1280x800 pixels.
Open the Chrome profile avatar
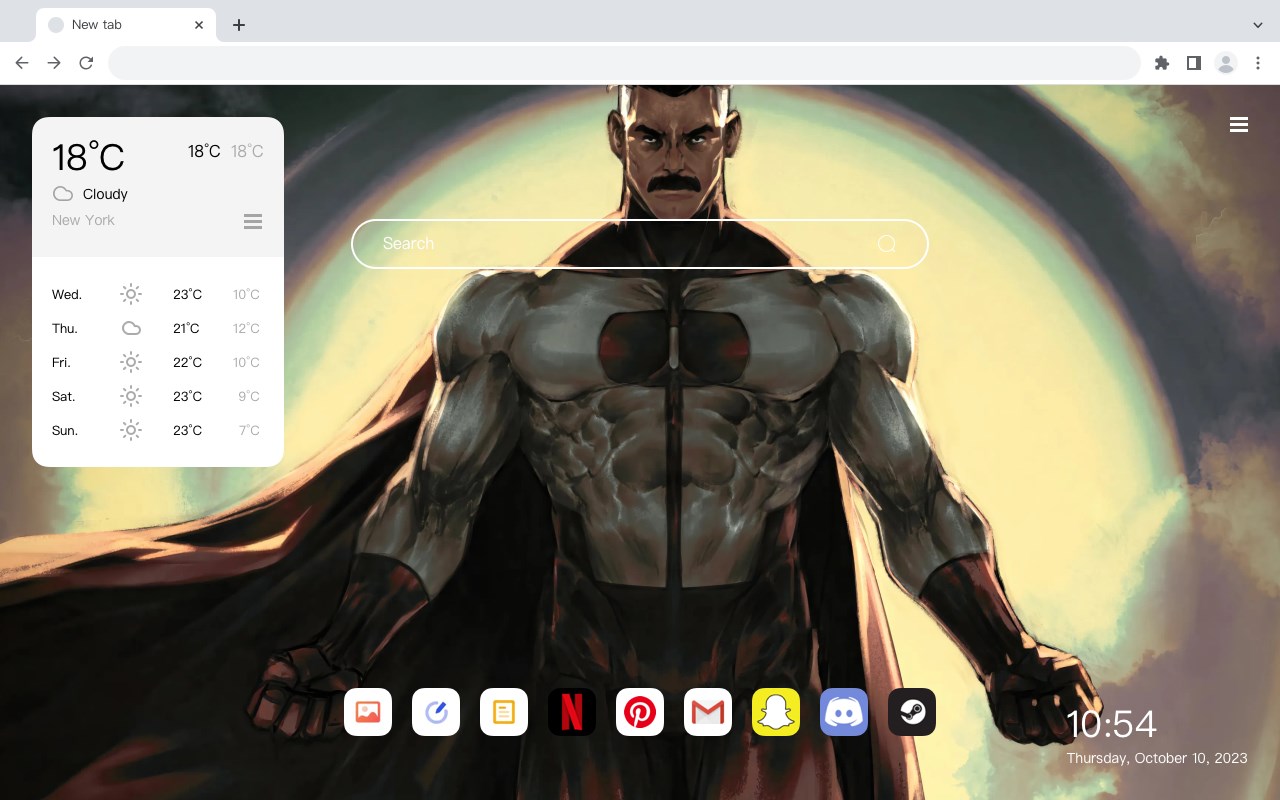[1226, 63]
